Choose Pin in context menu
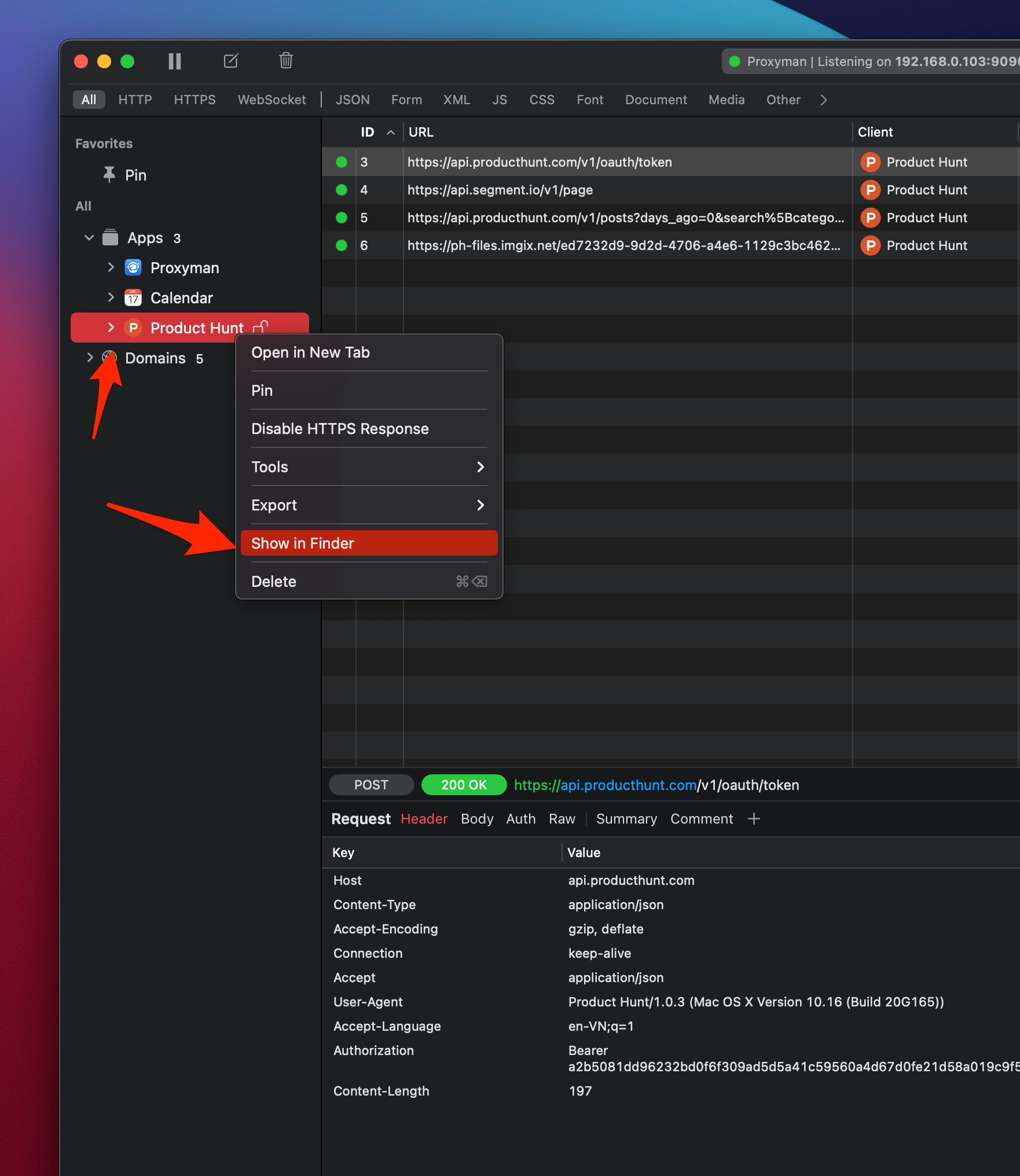 pyautogui.click(x=369, y=391)
